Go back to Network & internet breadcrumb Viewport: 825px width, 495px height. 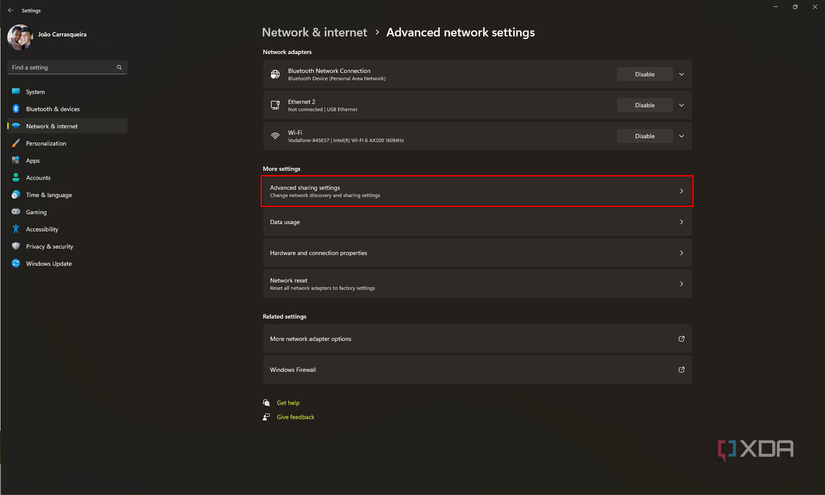[314, 32]
